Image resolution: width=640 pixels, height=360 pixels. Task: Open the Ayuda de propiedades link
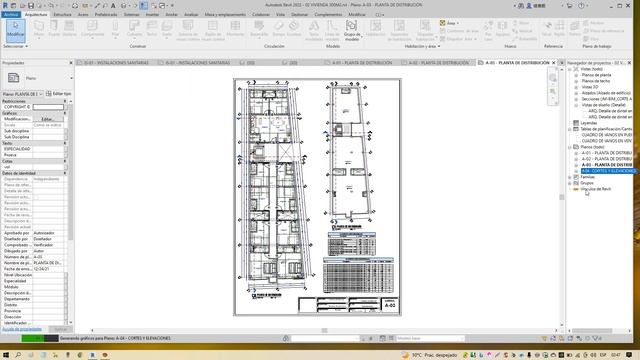22,329
